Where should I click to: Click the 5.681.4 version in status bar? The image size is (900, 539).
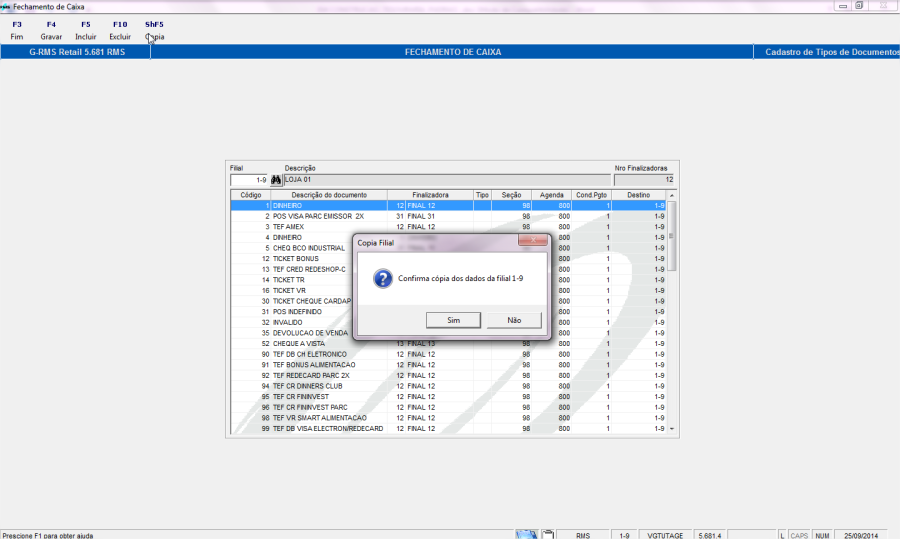point(709,536)
